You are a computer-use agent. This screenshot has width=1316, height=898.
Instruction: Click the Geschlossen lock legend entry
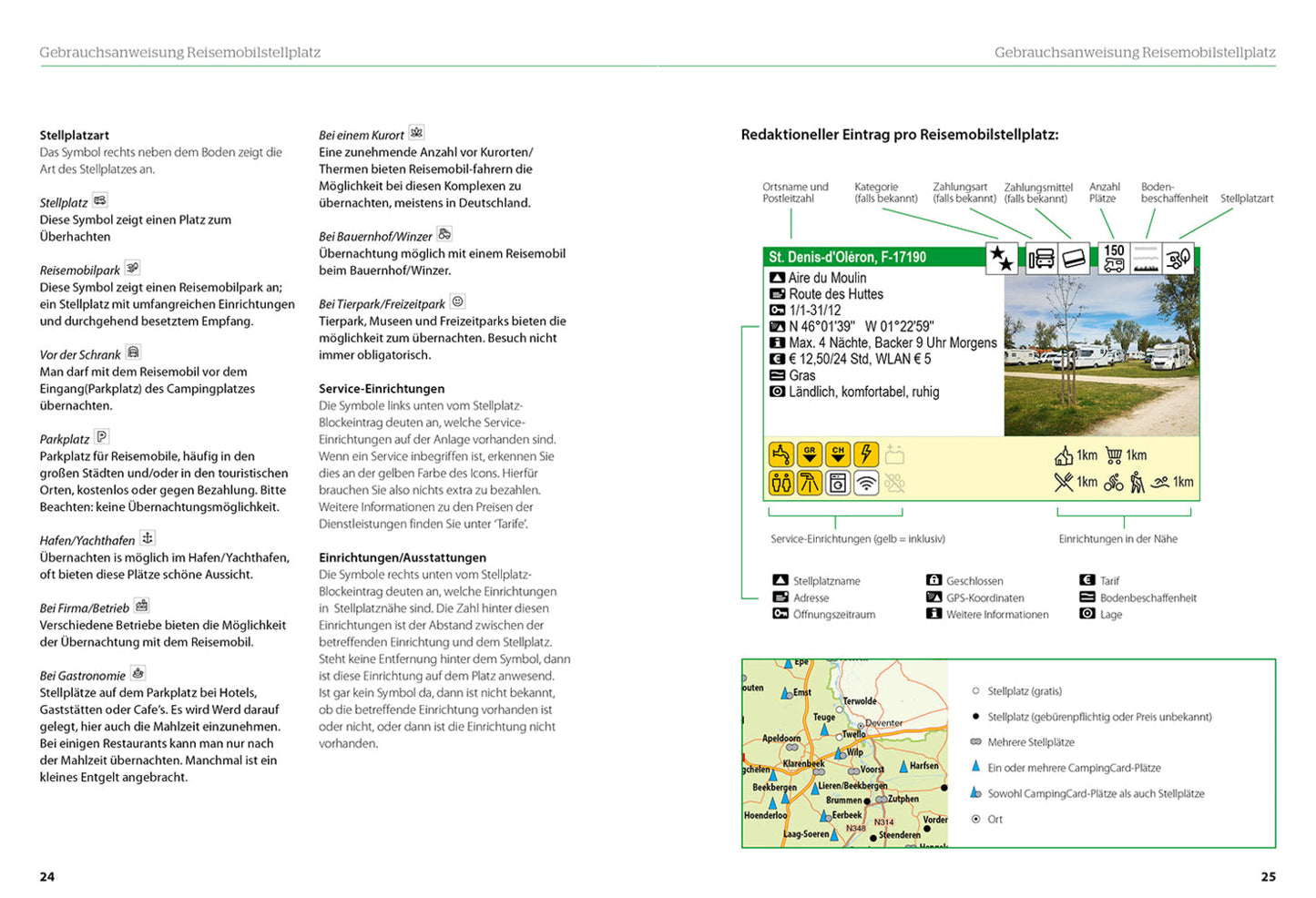click(974, 580)
